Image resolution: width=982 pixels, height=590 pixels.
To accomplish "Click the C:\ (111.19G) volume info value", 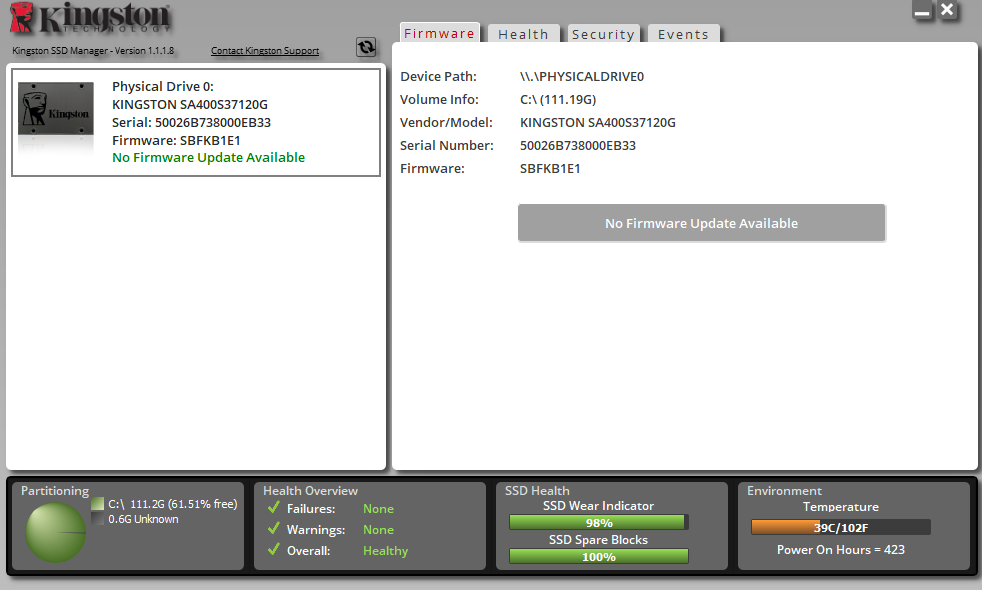I will coord(558,100).
